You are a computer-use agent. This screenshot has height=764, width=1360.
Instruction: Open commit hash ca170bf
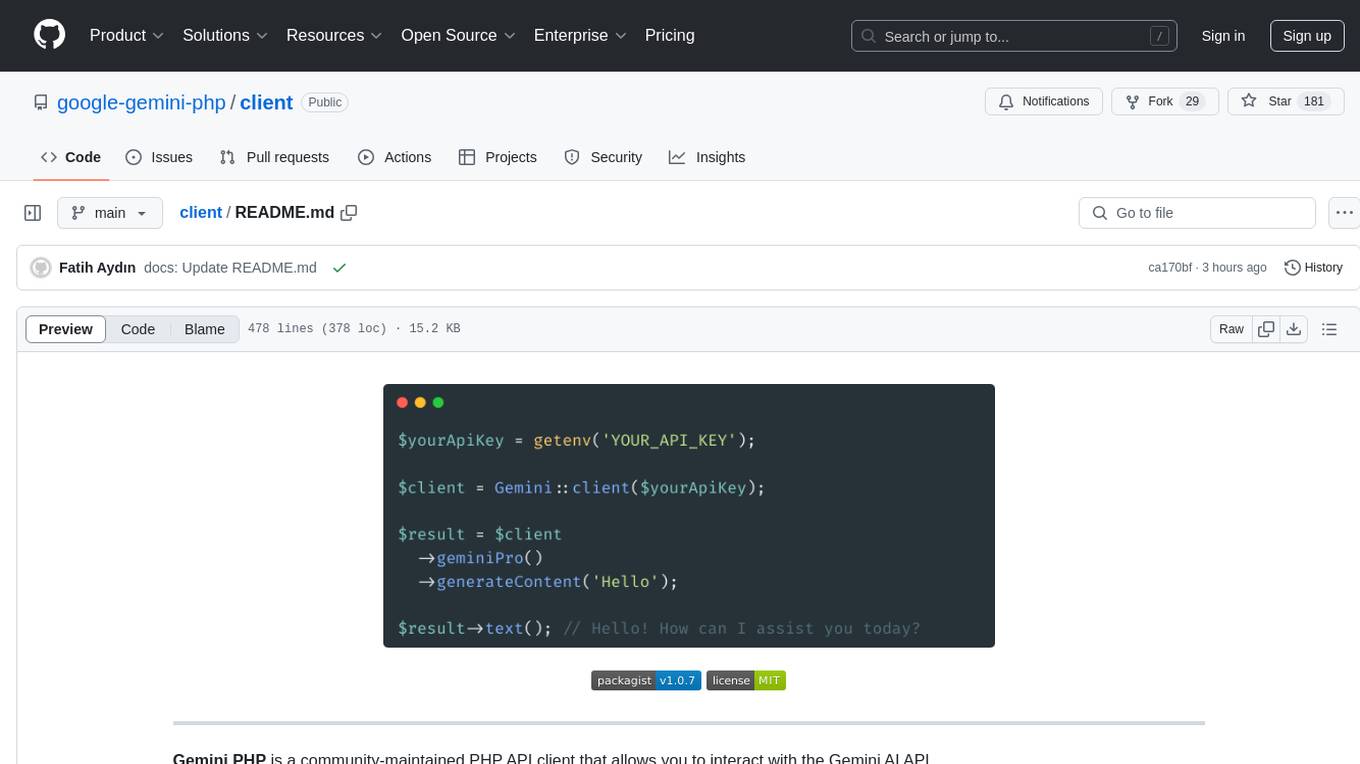(1170, 268)
